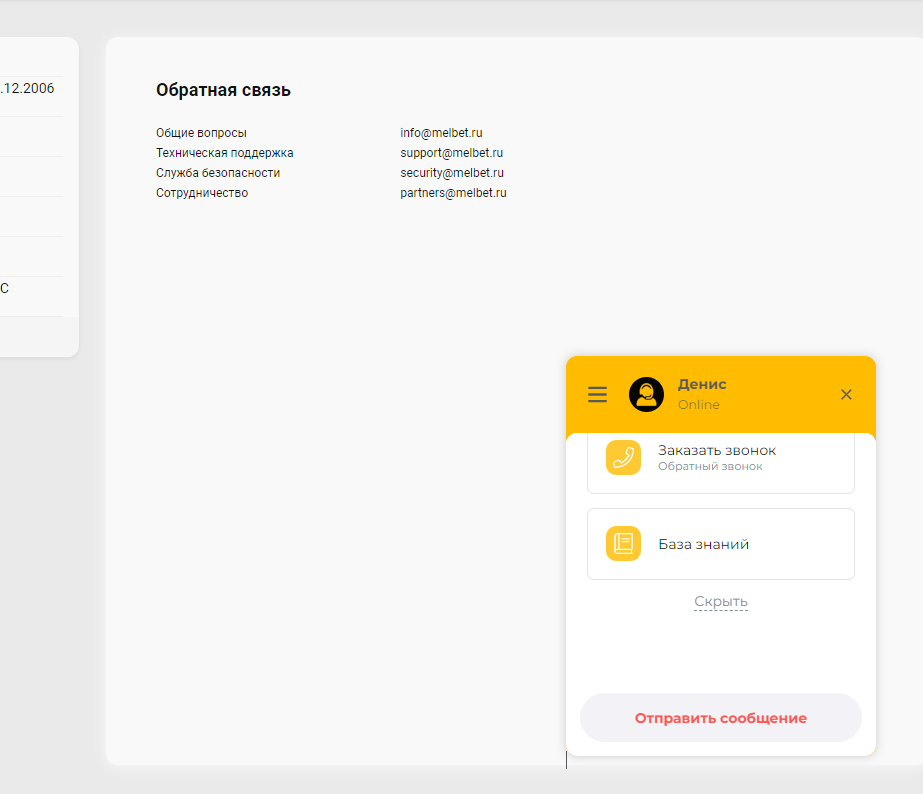Close the chat widget with the X
Image resolution: width=923 pixels, height=794 pixels.
(846, 394)
